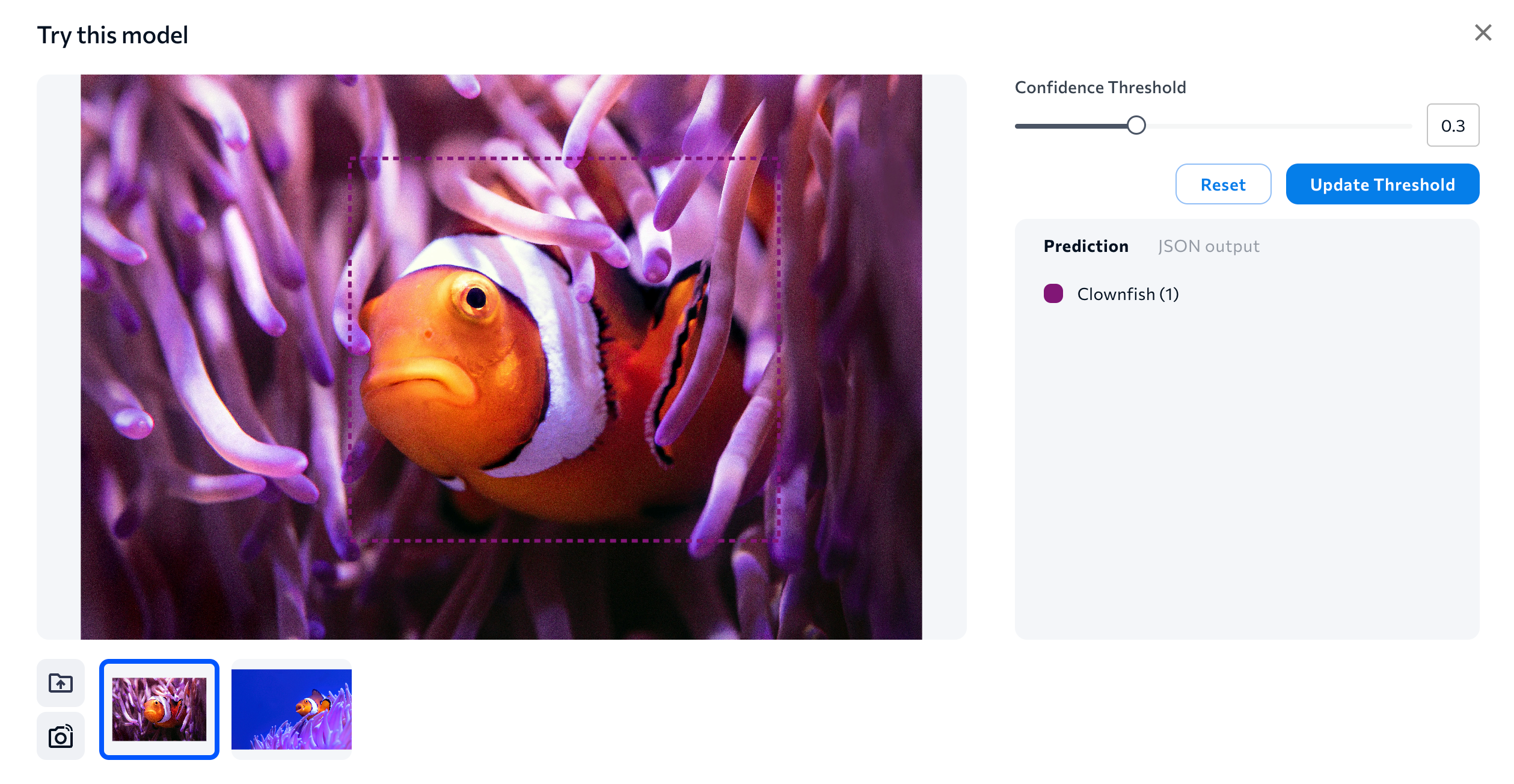Select the Clownfish (1) prediction label
1514x784 pixels.
click(1128, 295)
